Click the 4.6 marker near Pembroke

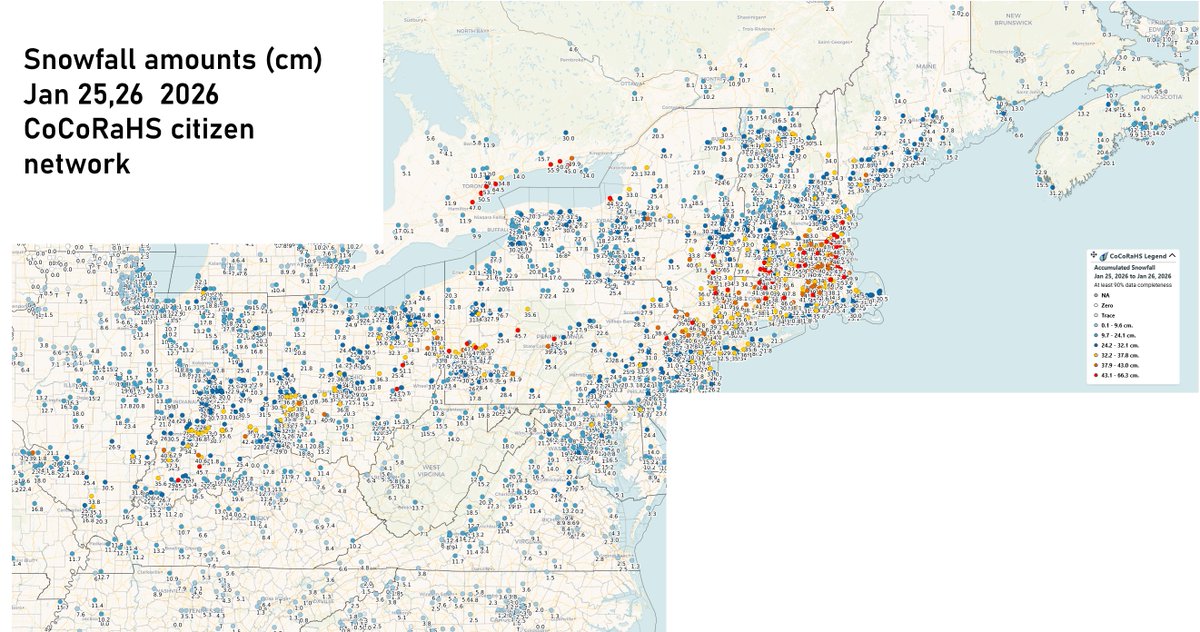(570, 43)
